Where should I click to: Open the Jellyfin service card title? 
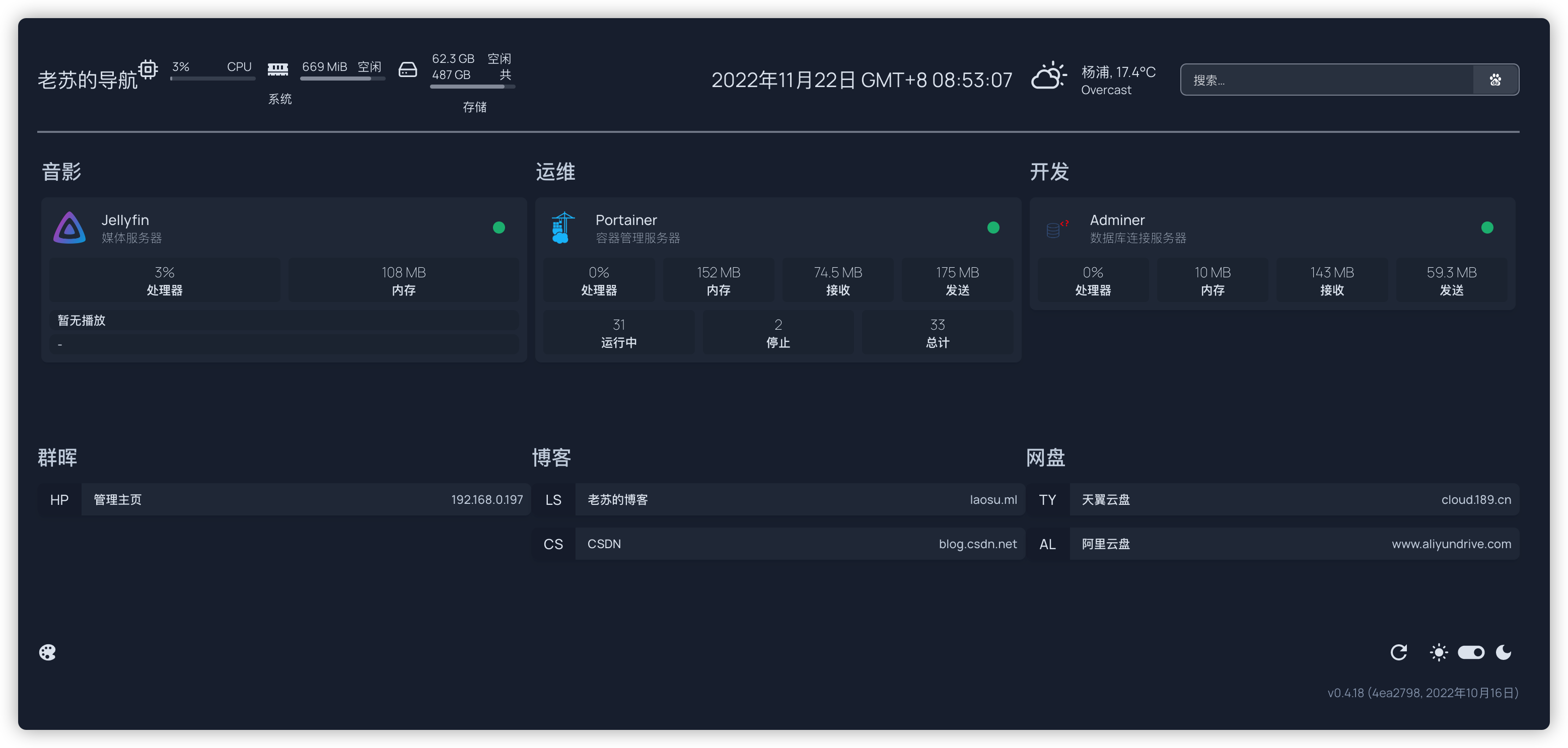tap(125, 219)
